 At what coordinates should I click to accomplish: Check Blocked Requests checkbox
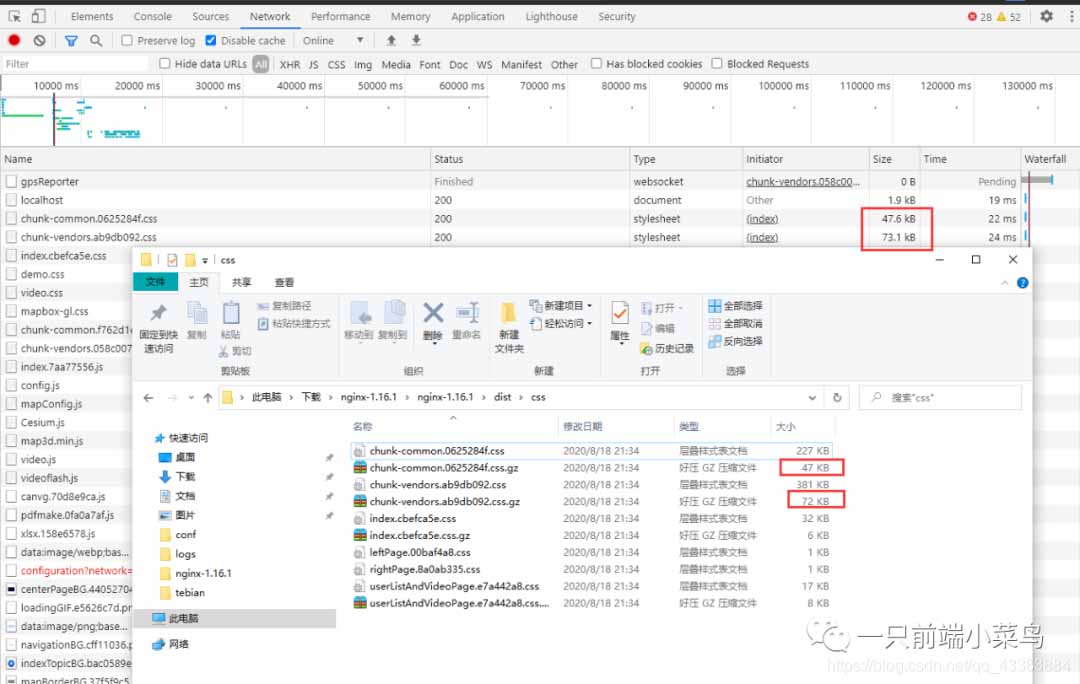717,63
